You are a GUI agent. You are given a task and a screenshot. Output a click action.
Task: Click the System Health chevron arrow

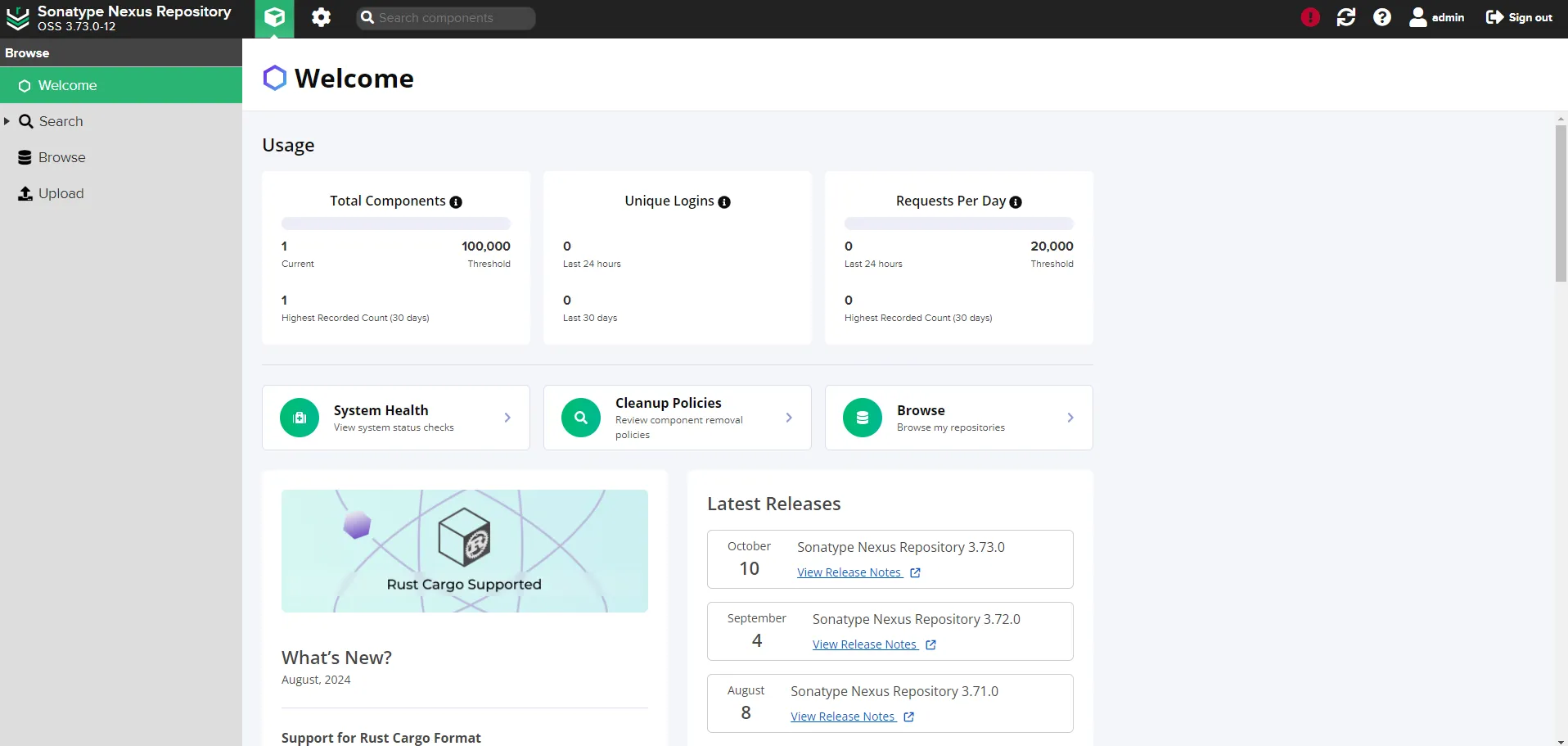coord(507,418)
